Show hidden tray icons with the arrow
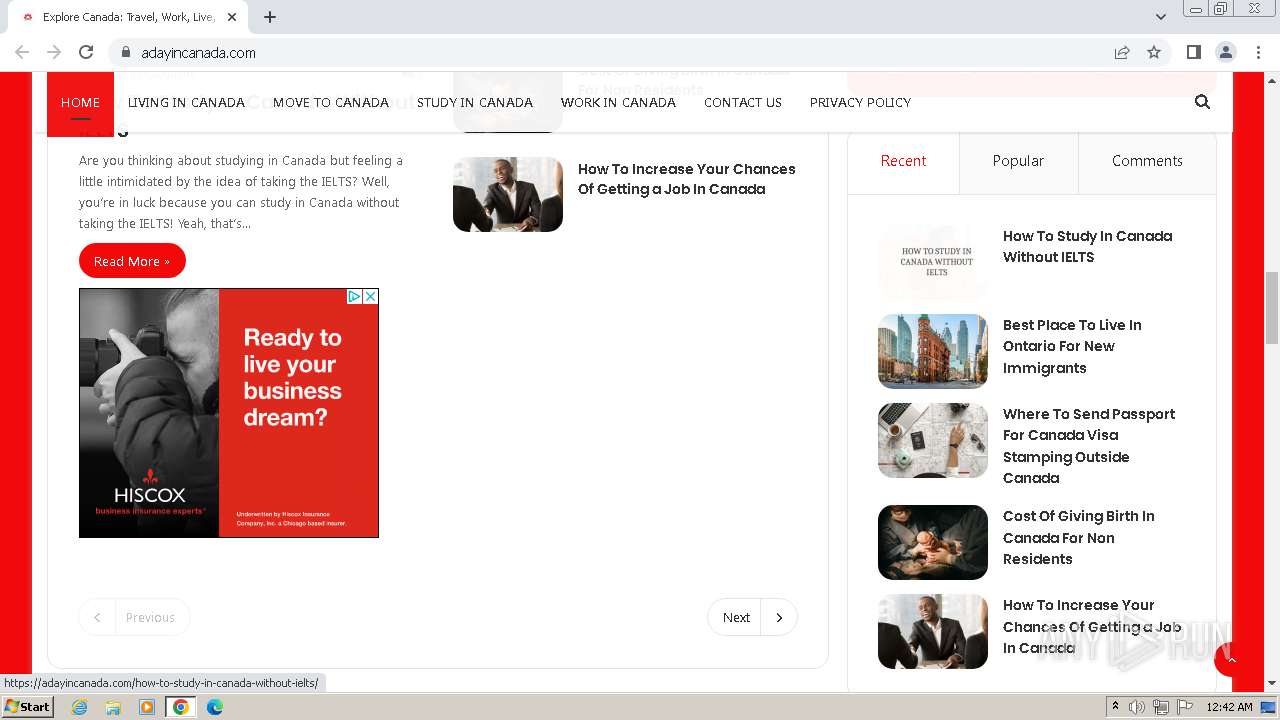 click(1115, 706)
